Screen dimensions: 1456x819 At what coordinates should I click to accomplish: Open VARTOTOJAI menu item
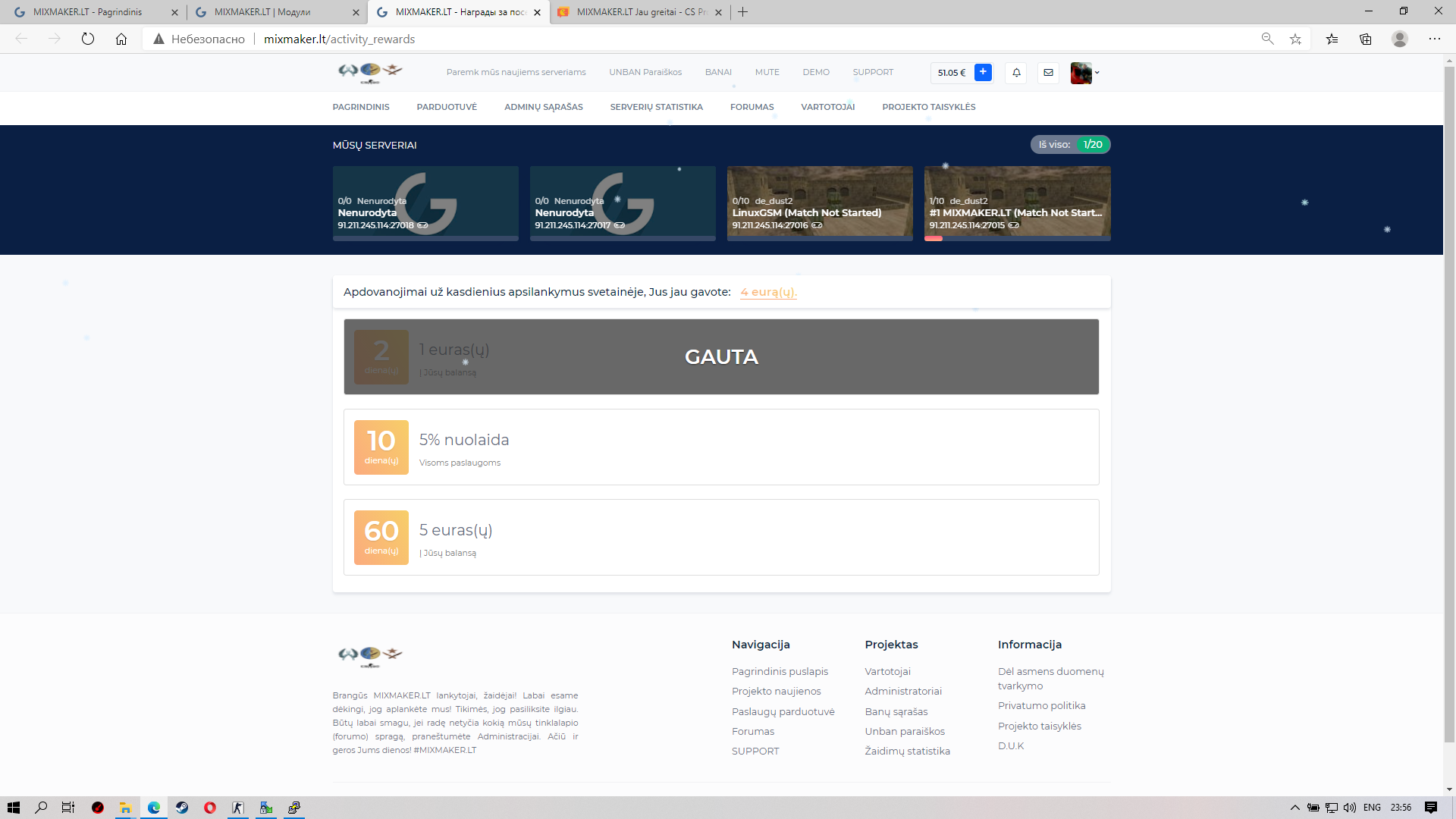pyautogui.click(x=828, y=107)
